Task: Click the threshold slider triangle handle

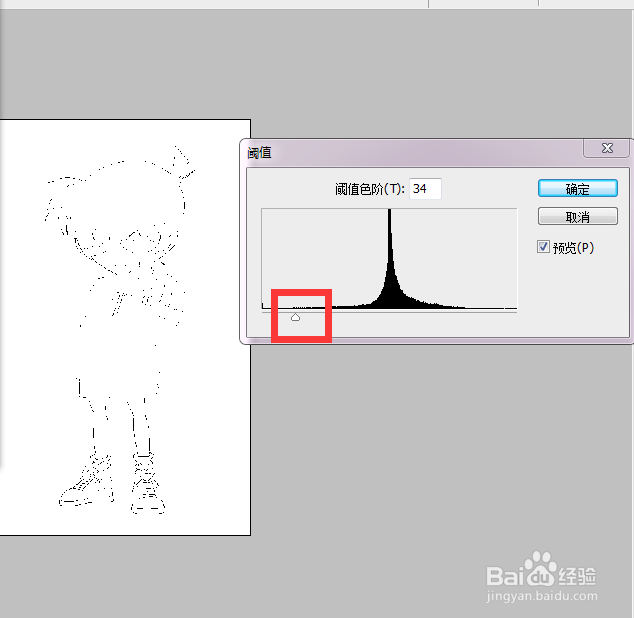Action: pyautogui.click(x=296, y=317)
